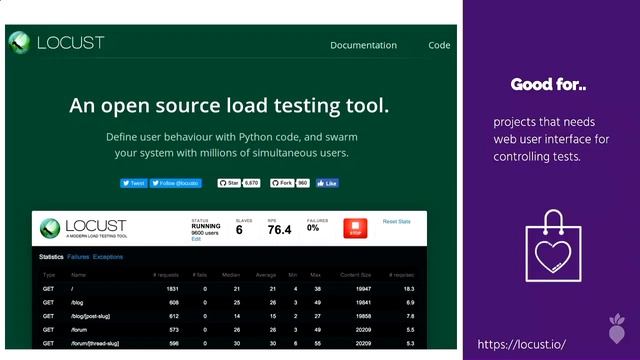The width and height of the screenshot is (640, 360).
Task: Click the 'Good for..' heading
Action: click(x=548, y=84)
